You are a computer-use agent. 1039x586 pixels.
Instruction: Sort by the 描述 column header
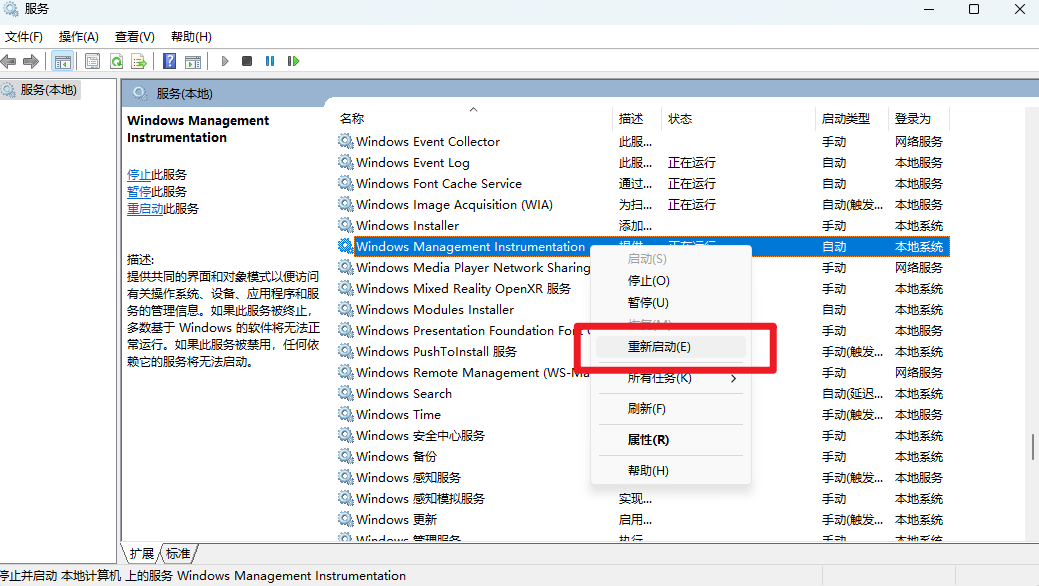tap(636, 119)
